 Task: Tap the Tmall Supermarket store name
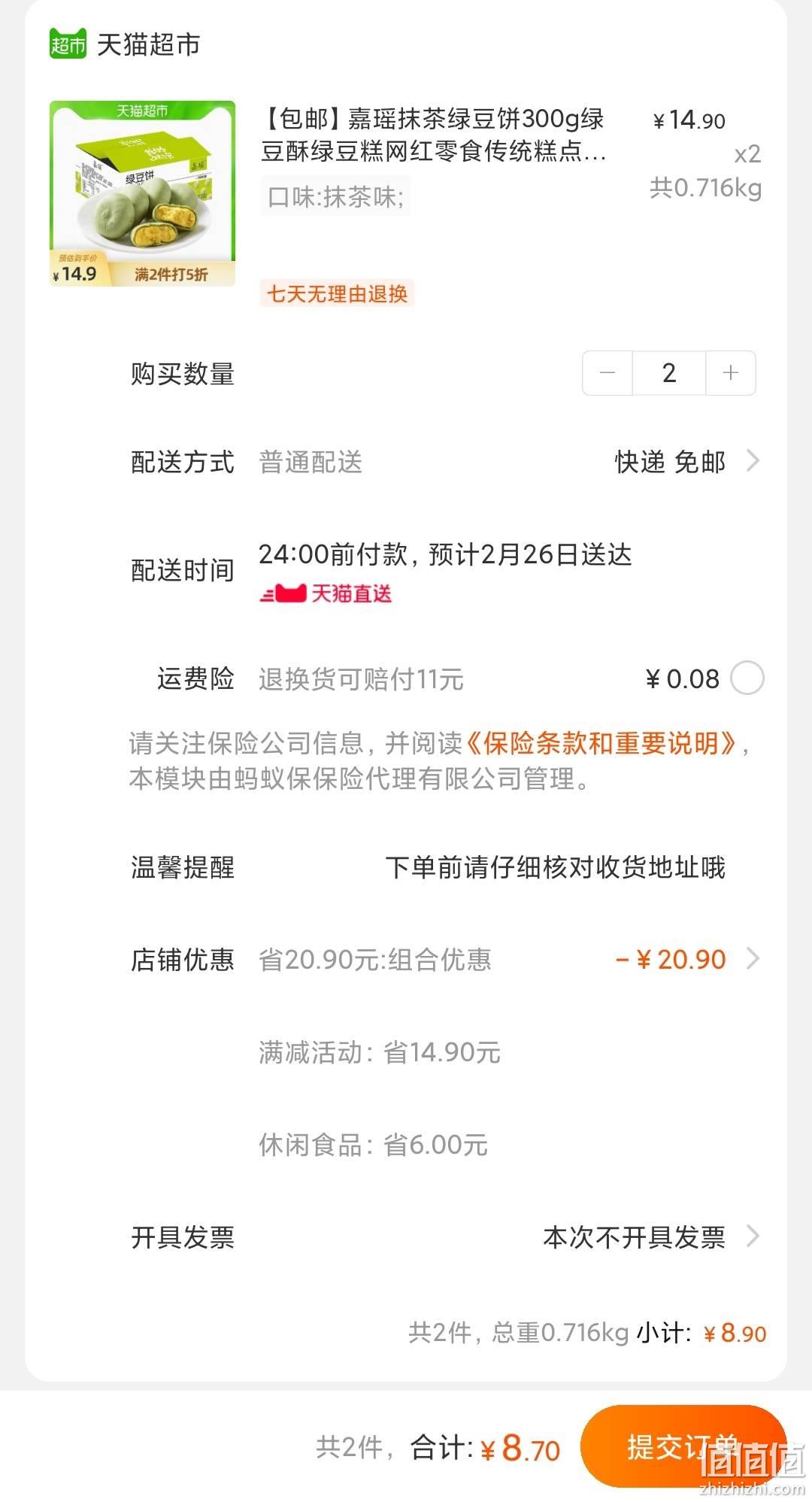[149, 44]
